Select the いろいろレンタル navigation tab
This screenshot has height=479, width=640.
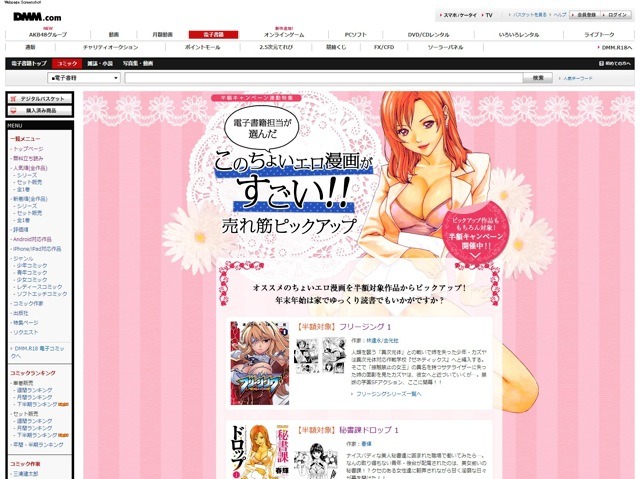(x=519, y=35)
